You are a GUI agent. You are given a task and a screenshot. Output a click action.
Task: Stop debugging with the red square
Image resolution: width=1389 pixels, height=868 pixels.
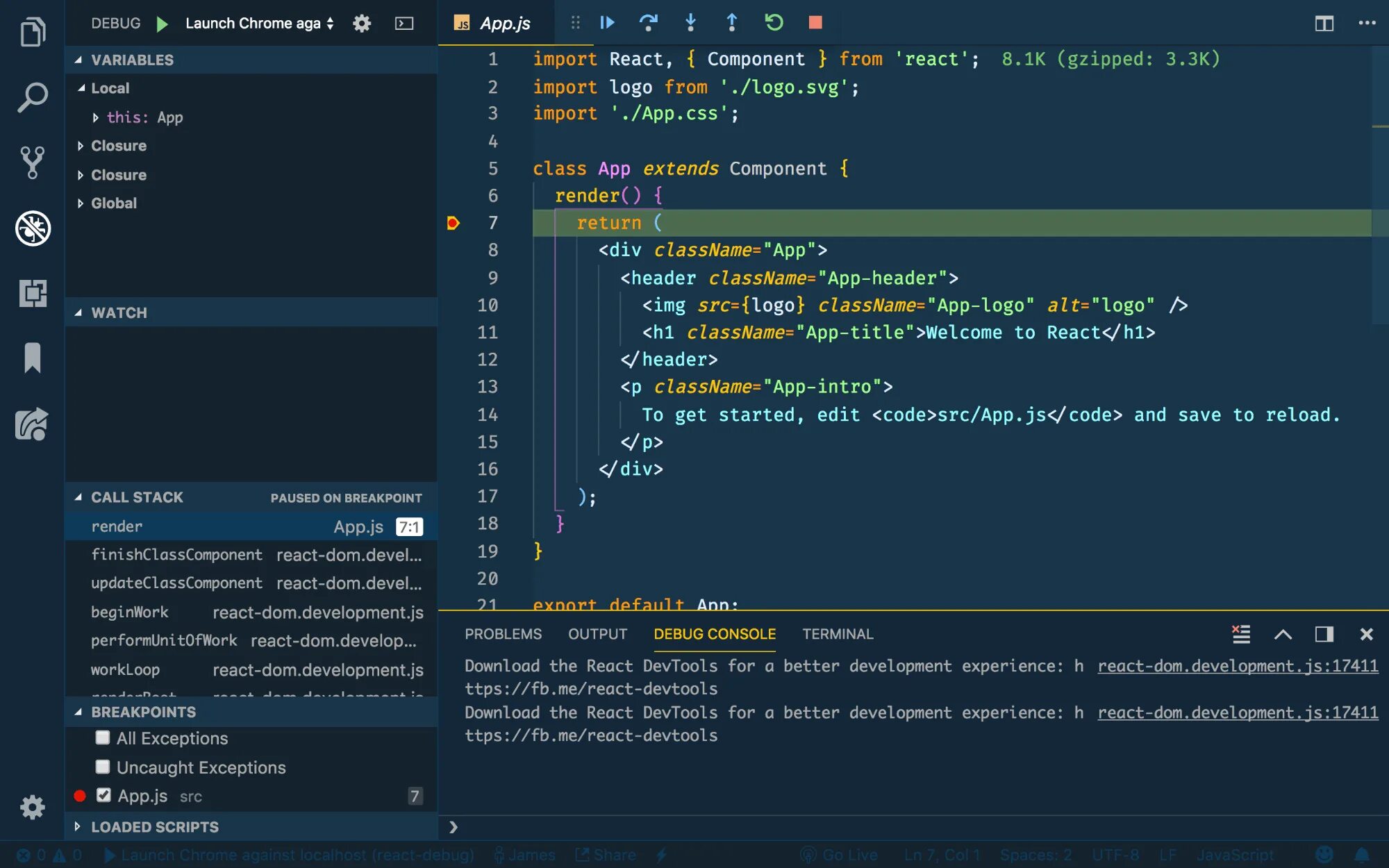(815, 23)
